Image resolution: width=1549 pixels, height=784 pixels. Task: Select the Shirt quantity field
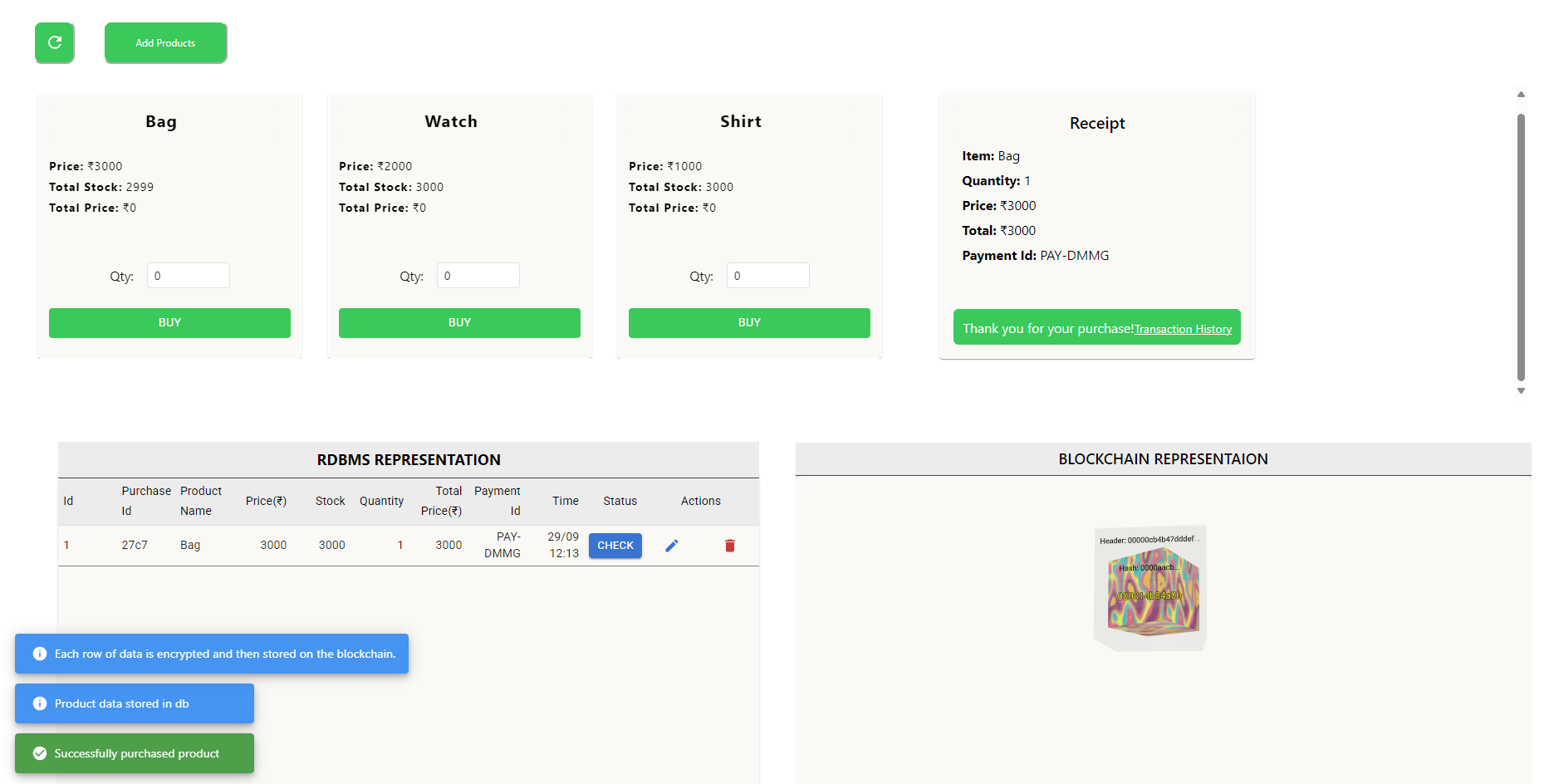click(768, 276)
